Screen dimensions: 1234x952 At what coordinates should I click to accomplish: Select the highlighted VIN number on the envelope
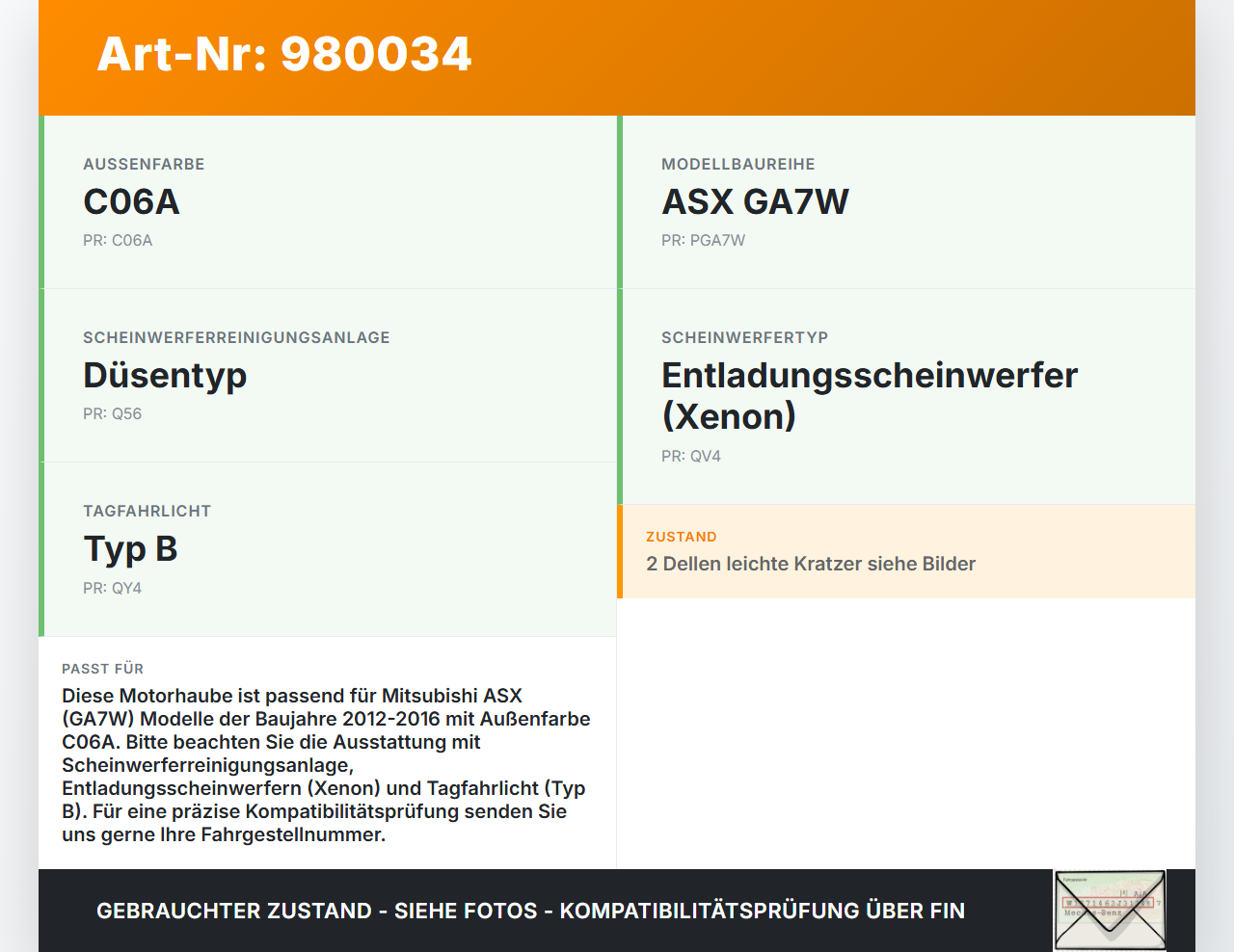point(1109,904)
